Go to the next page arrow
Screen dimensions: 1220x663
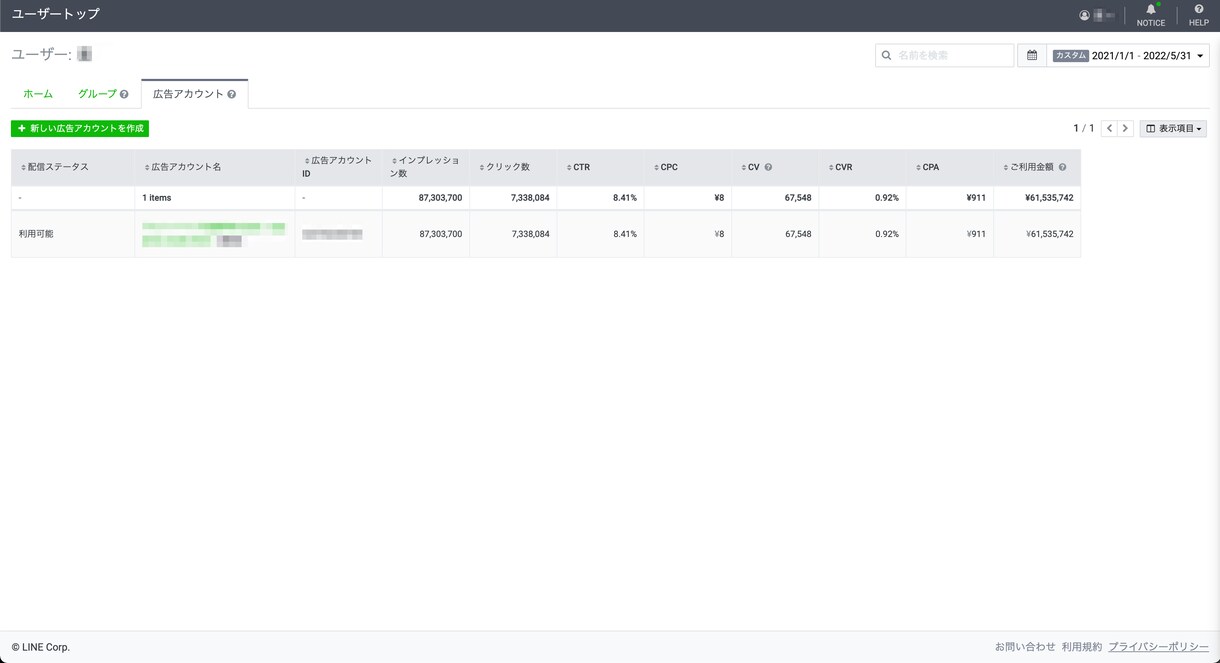click(x=1125, y=128)
